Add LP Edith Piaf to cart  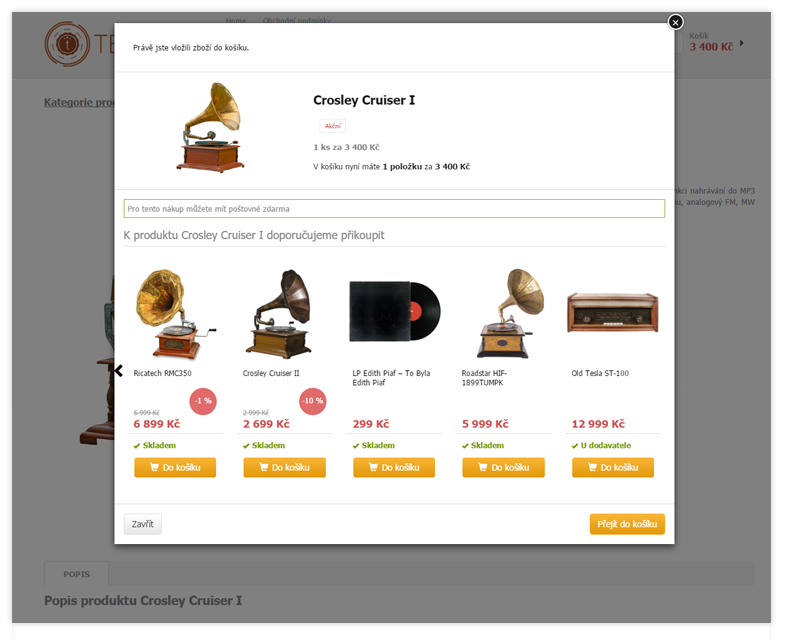coord(394,468)
